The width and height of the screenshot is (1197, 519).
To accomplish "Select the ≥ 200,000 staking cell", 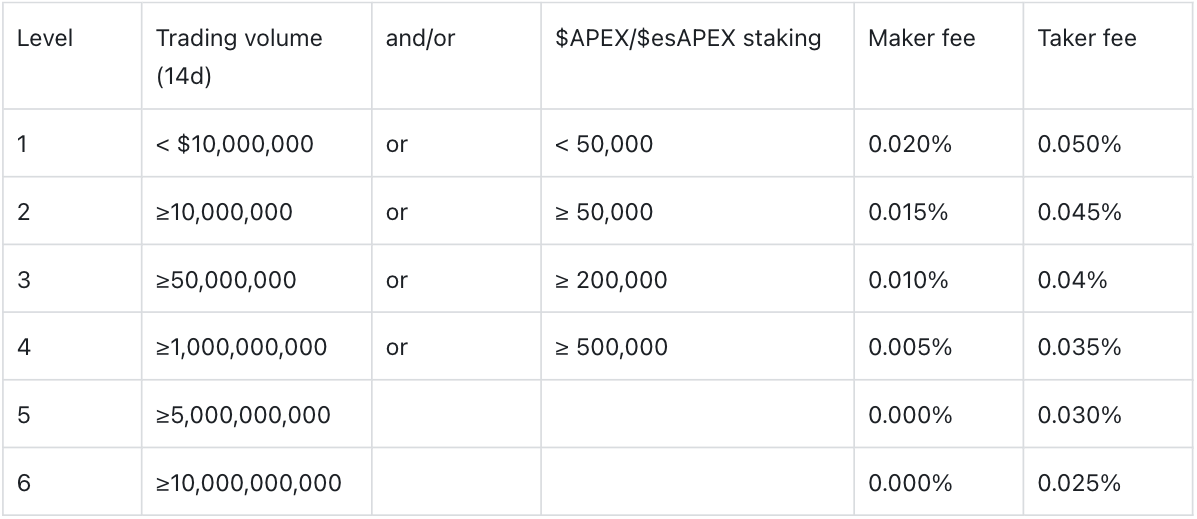I will (611, 280).
